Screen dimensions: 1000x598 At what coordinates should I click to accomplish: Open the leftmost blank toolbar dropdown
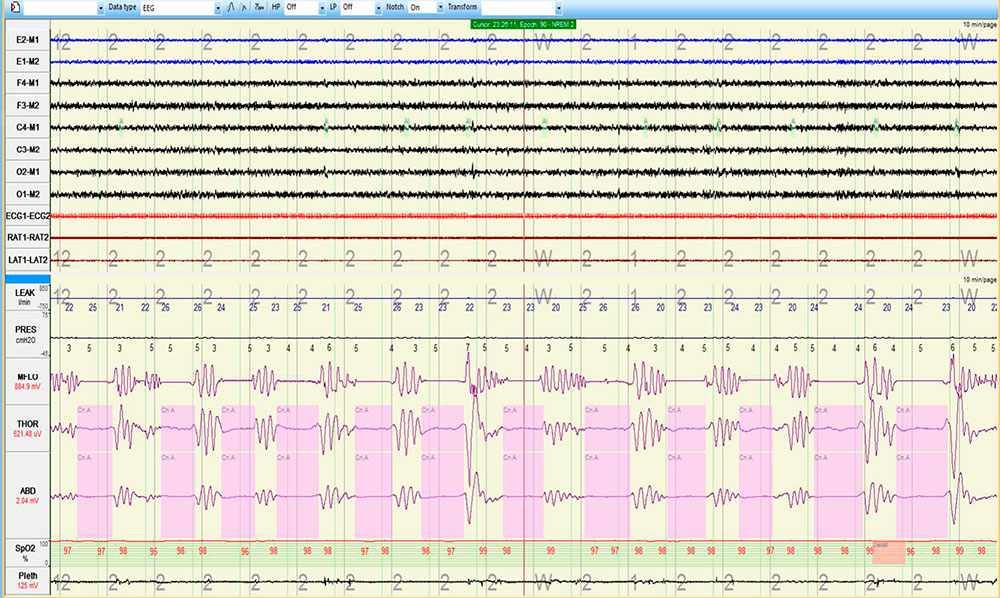click(100, 7)
